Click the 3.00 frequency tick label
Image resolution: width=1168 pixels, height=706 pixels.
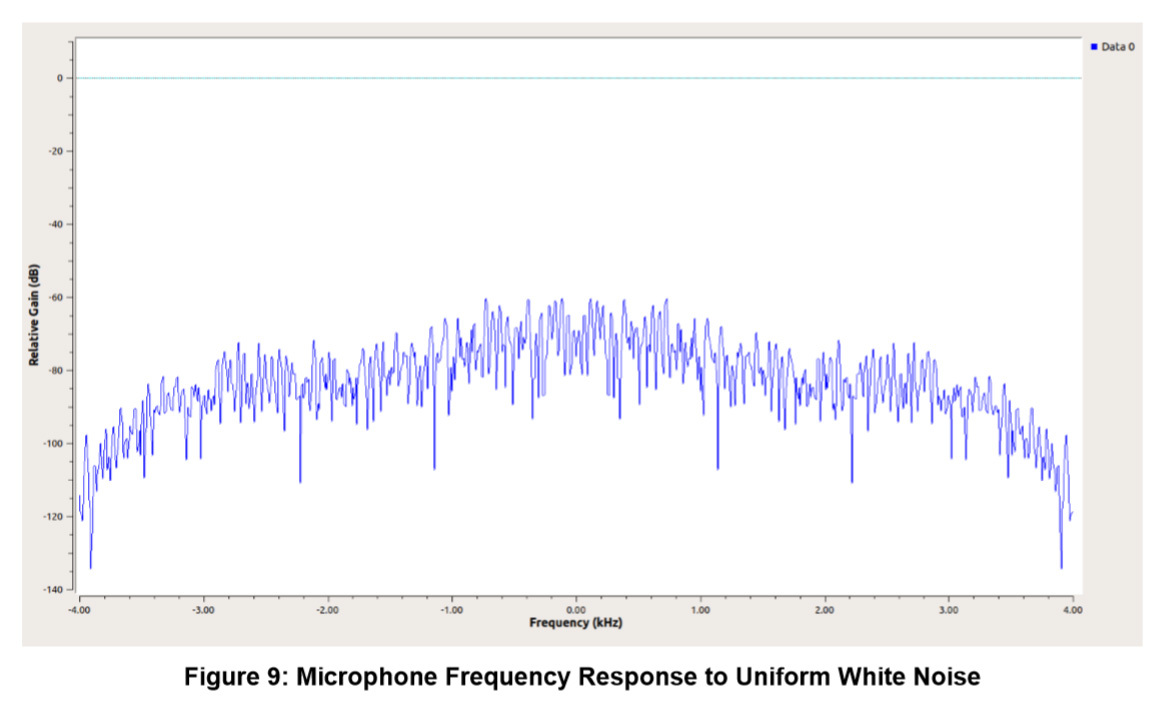click(x=948, y=610)
